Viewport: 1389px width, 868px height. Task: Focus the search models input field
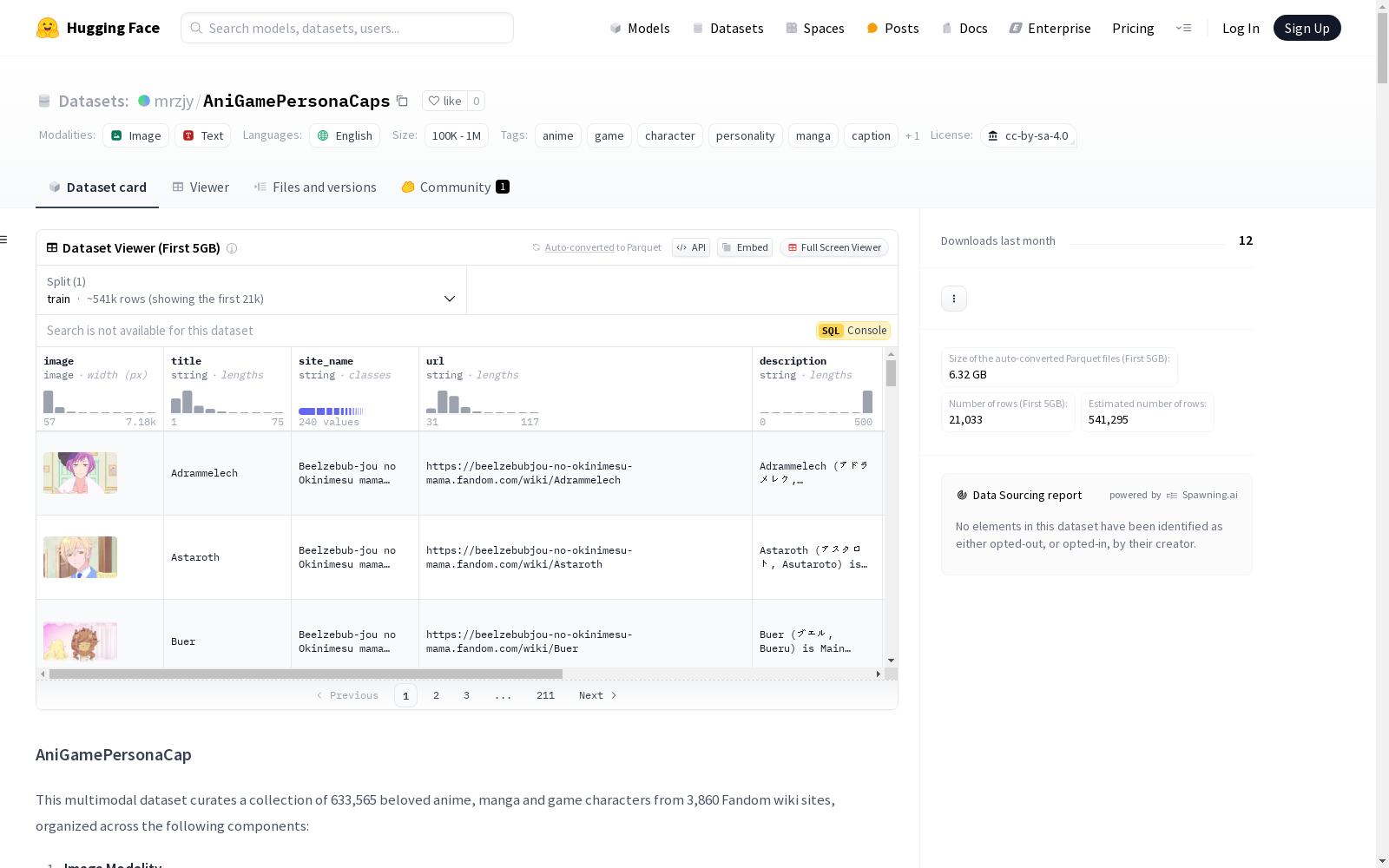pyautogui.click(x=347, y=28)
